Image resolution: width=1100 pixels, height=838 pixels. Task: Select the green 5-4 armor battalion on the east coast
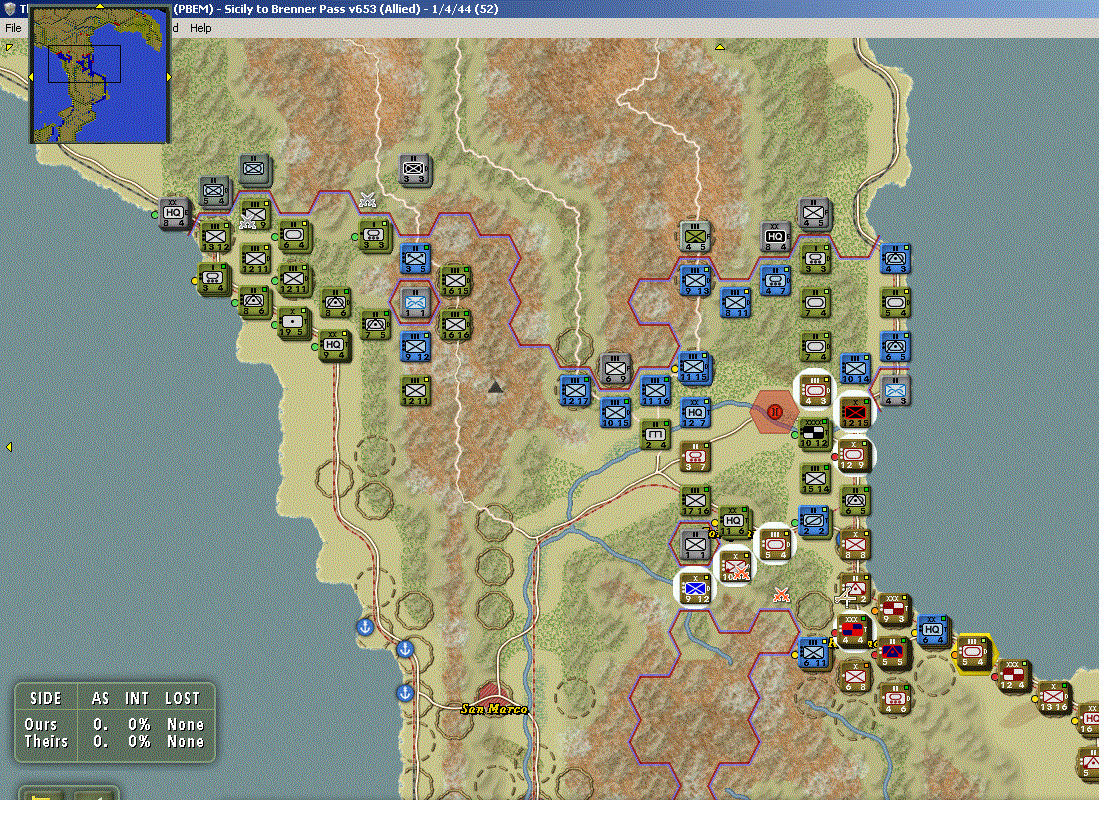point(895,302)
